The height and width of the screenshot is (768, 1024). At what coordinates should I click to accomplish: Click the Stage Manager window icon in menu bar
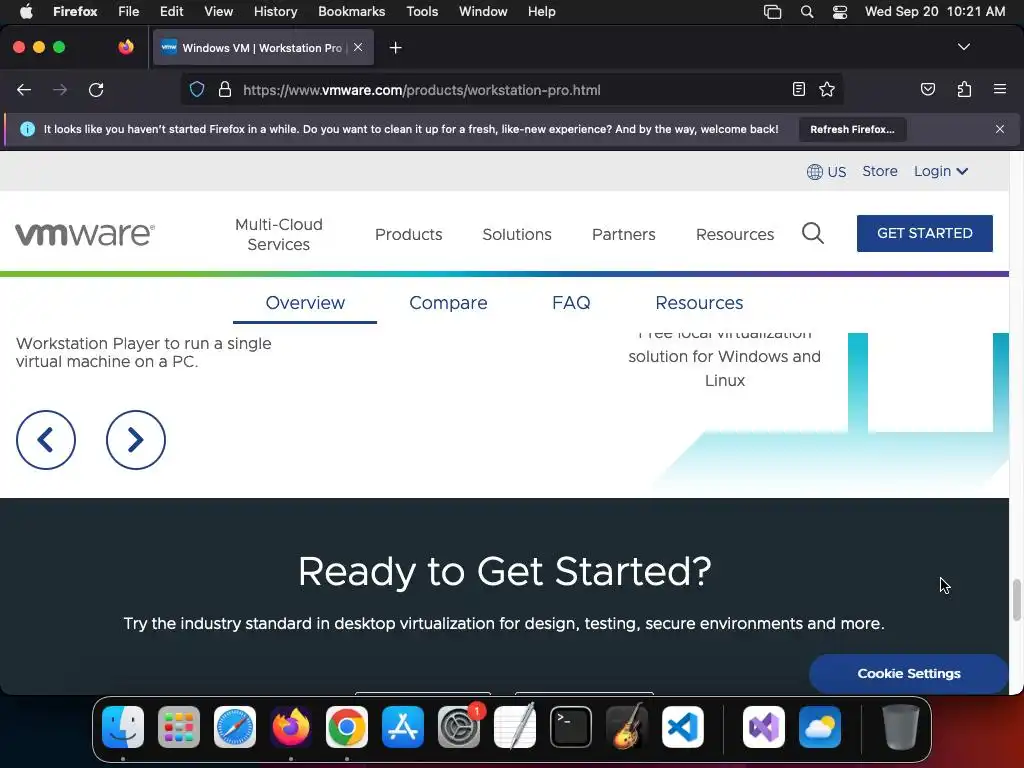pos(773,11)
